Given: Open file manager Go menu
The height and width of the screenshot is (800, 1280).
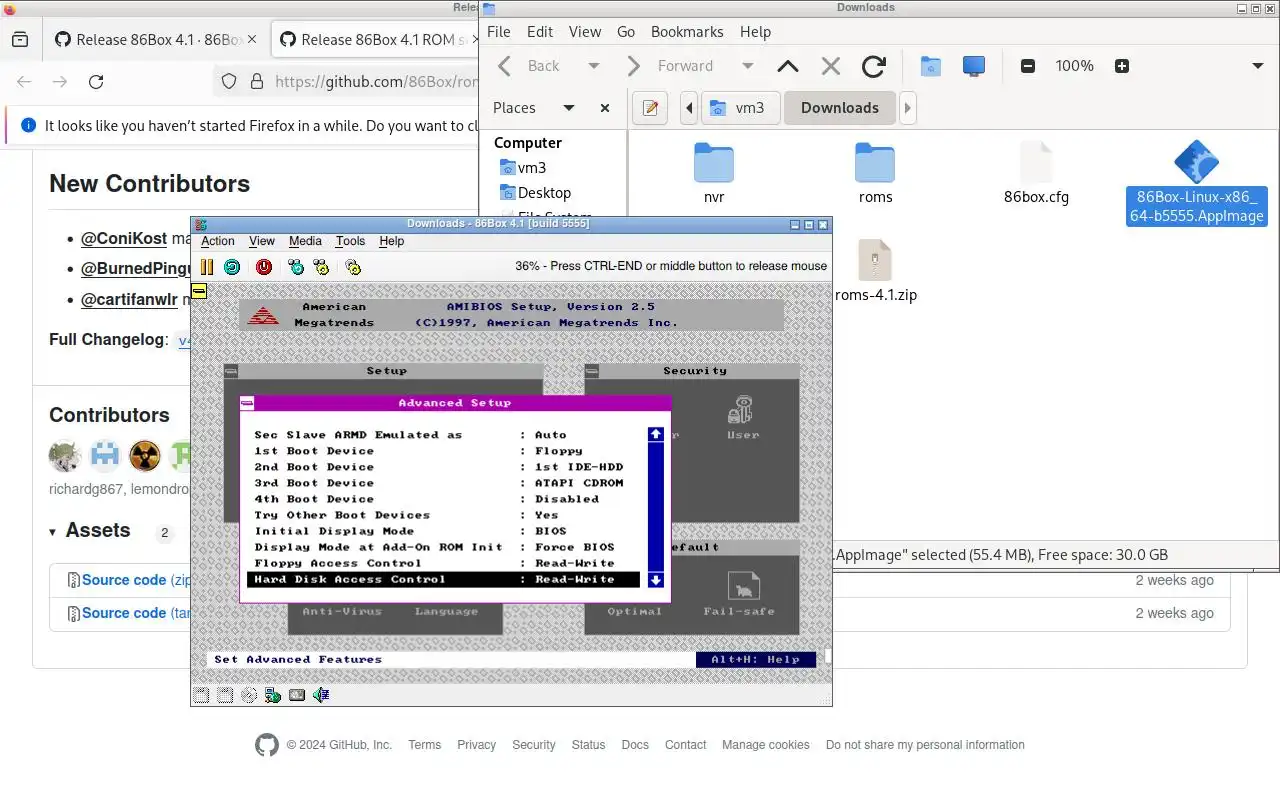Looking at the screenshot, I should (x=626, y=32).
